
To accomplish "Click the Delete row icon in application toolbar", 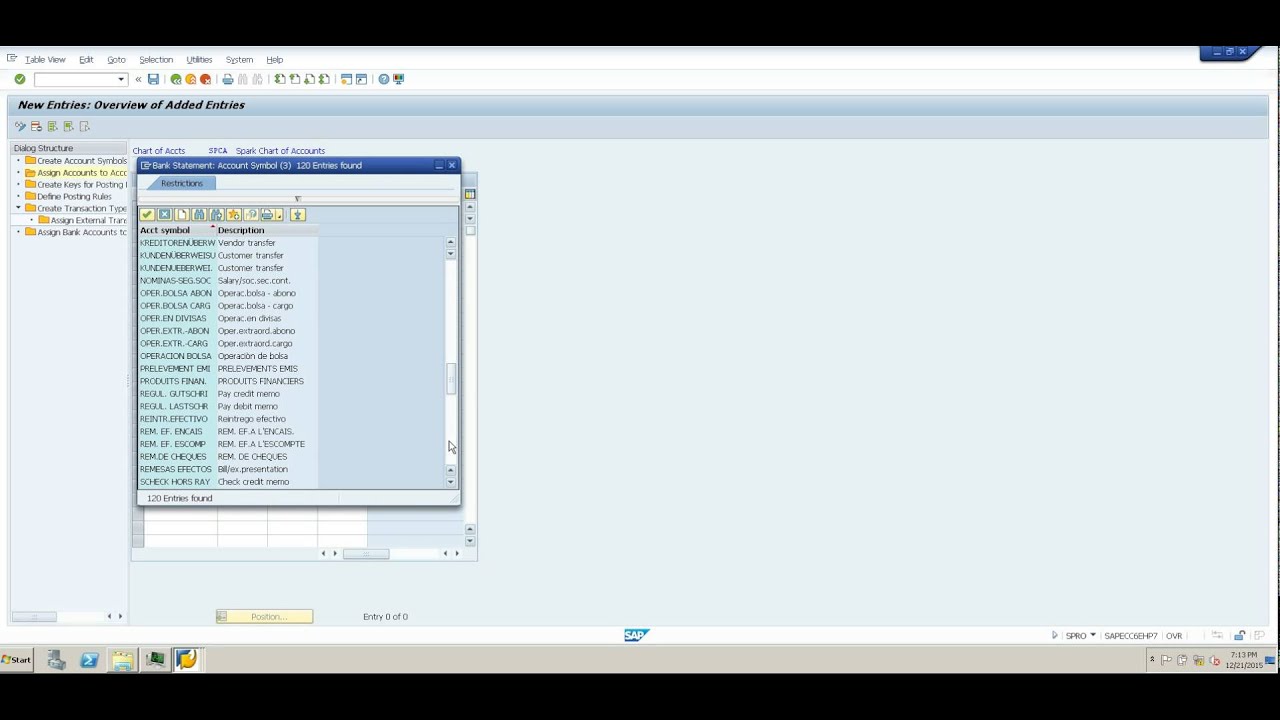I will (x=36, y=126).
